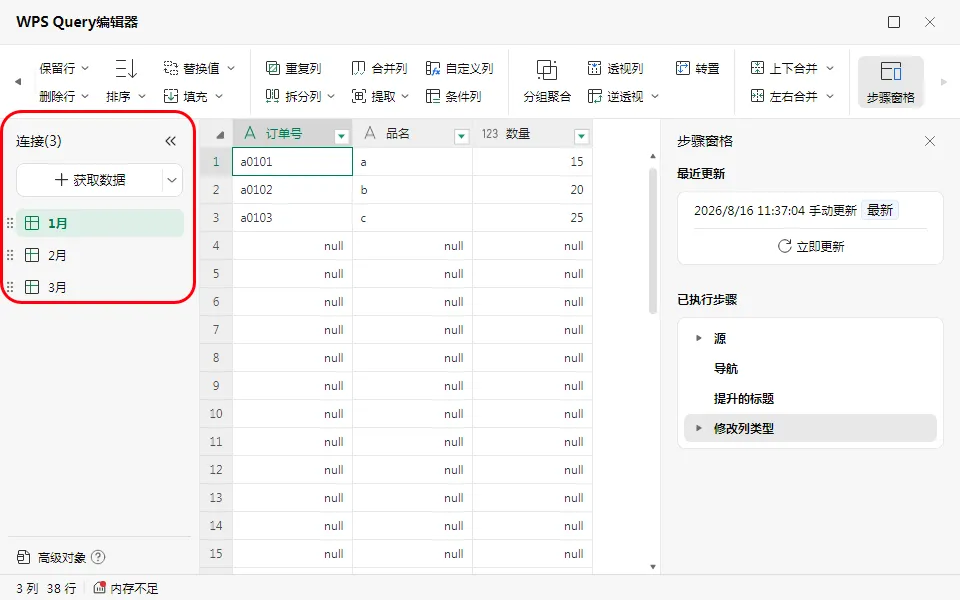This screenshot has width=960, height=600.
Task: Expand the 提取 dropdown arrow
Action: click(405, 96)
